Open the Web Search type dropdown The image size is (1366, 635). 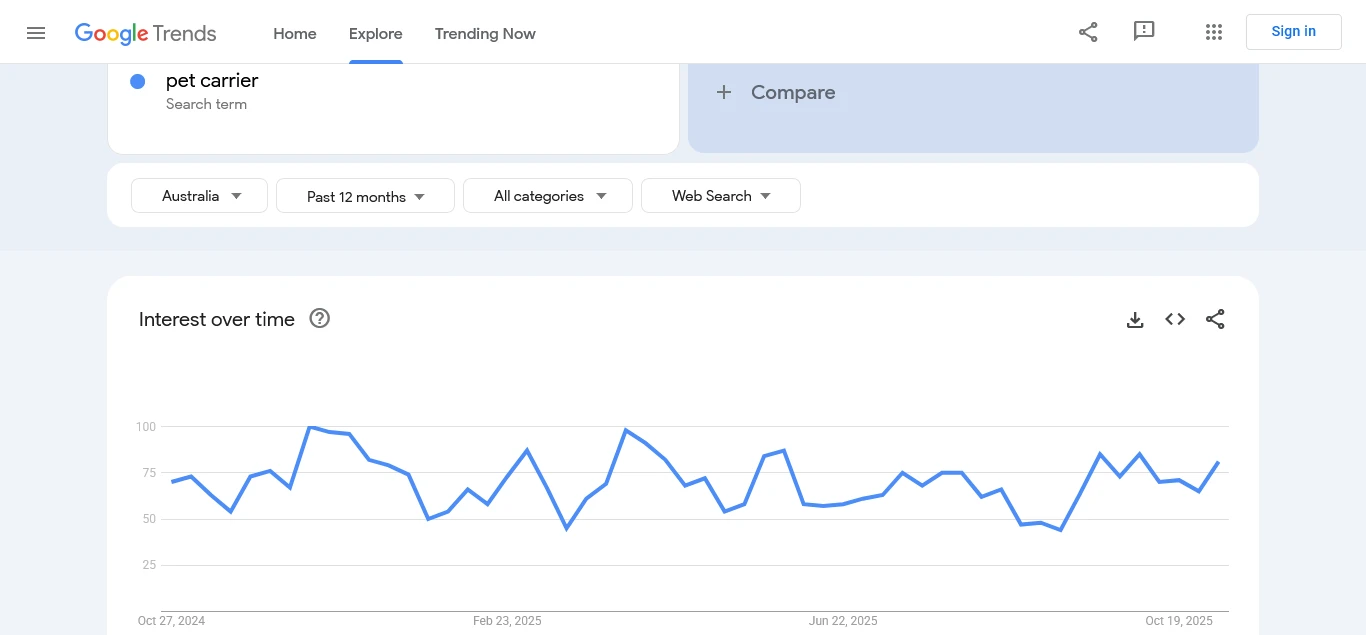pyautogui.click(x=720, y=196)
